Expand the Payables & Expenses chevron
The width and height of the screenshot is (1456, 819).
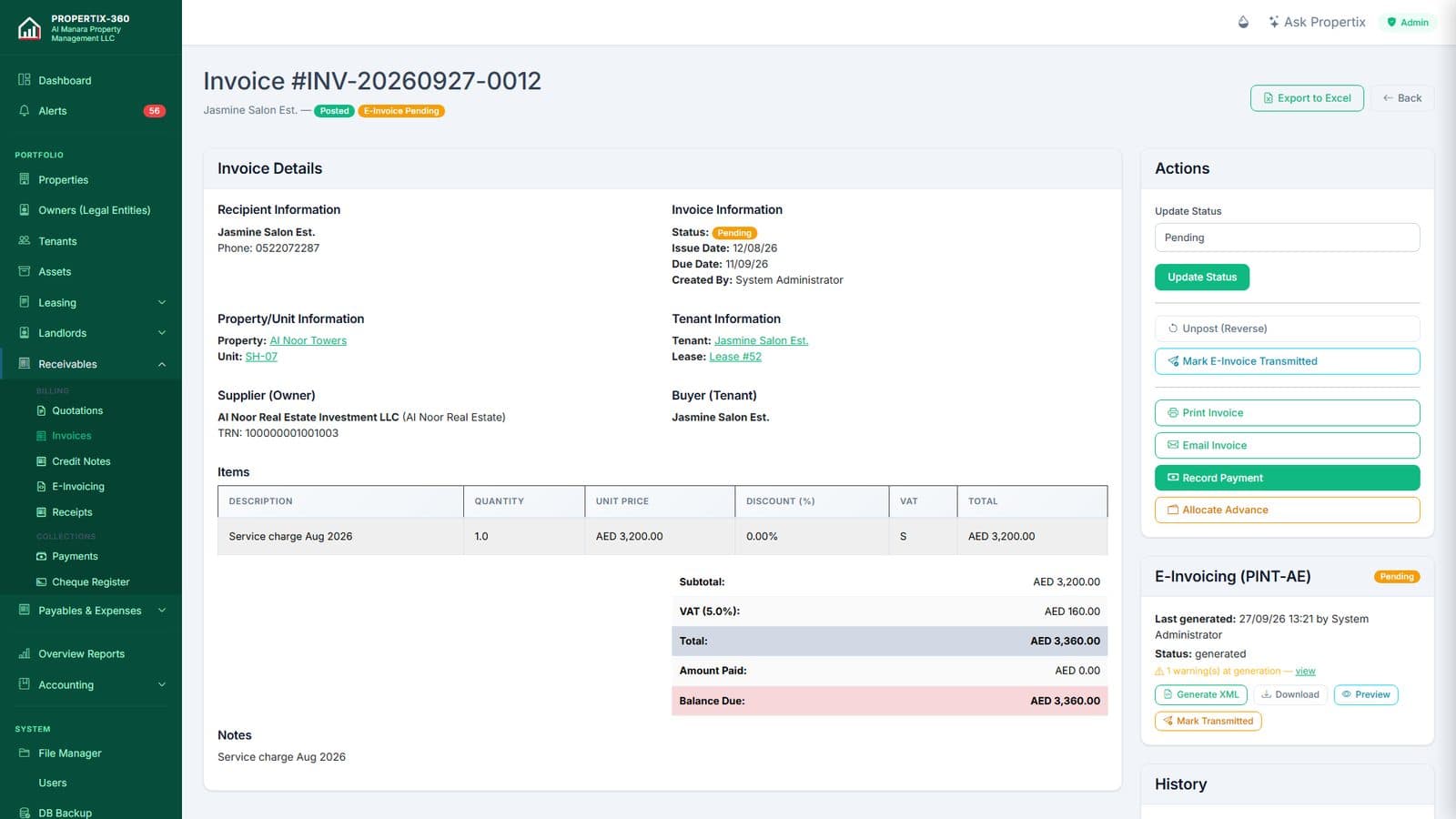[x=162, y=611]
